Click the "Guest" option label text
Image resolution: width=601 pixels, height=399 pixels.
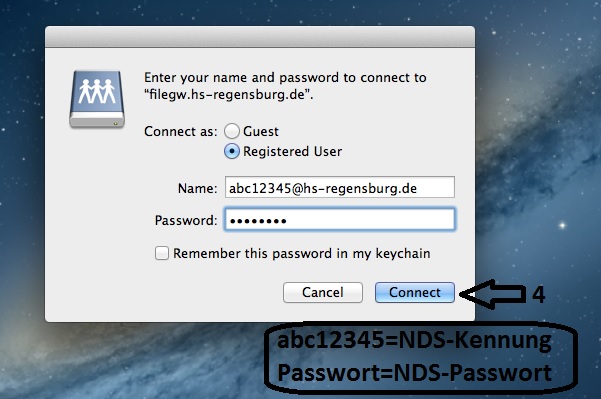261,131
